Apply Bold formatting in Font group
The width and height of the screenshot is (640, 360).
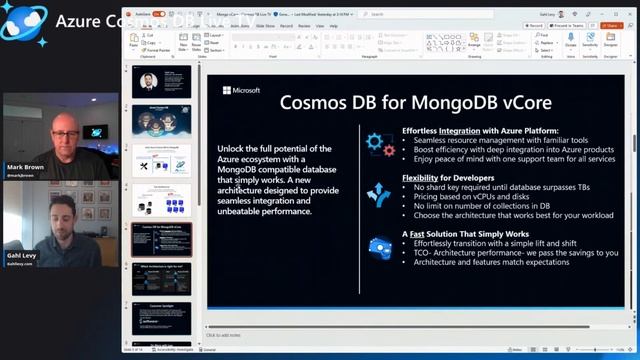click(x=236, y=47)
